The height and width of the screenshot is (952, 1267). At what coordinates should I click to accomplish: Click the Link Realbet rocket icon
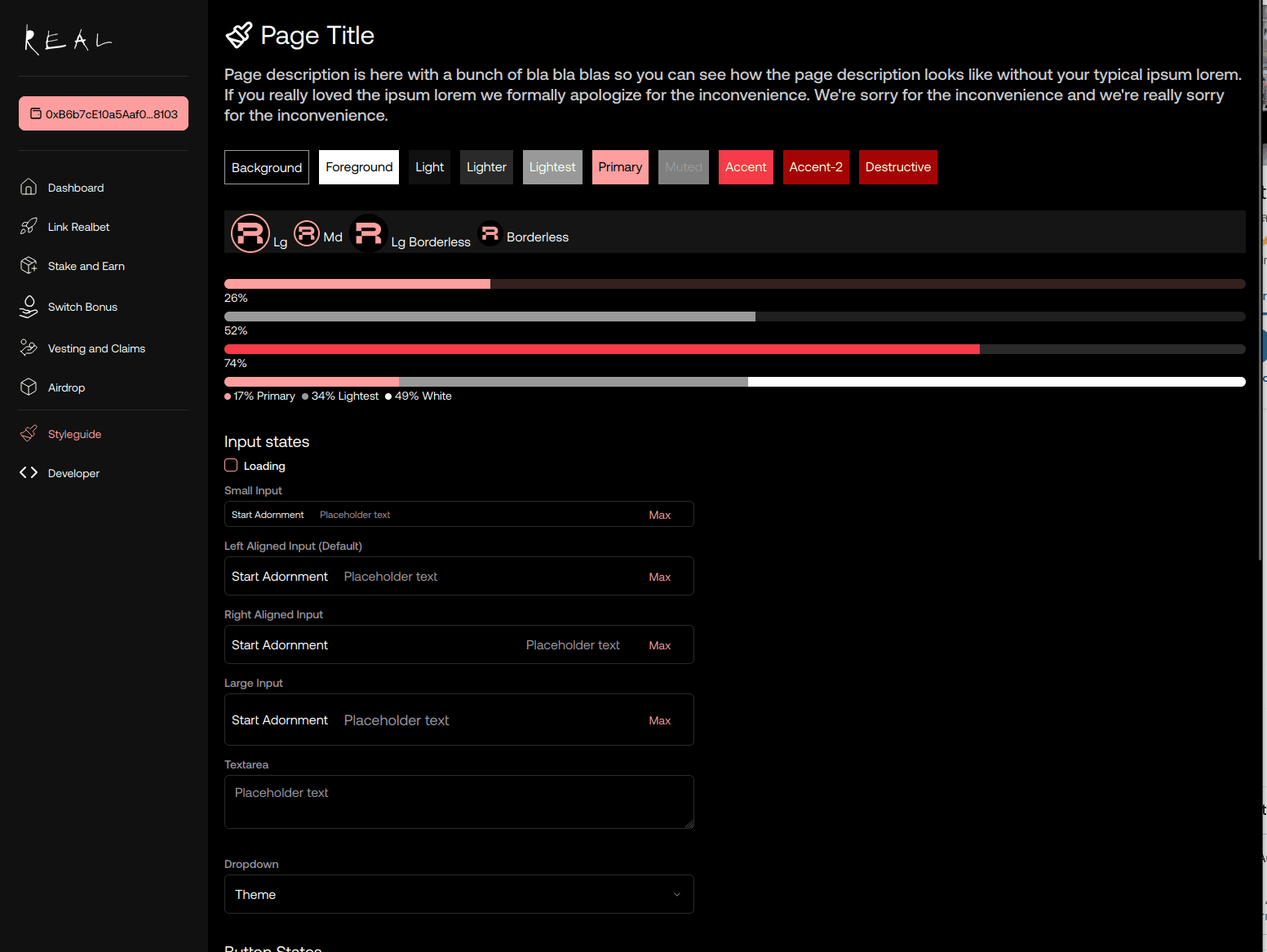coord(29,227)
